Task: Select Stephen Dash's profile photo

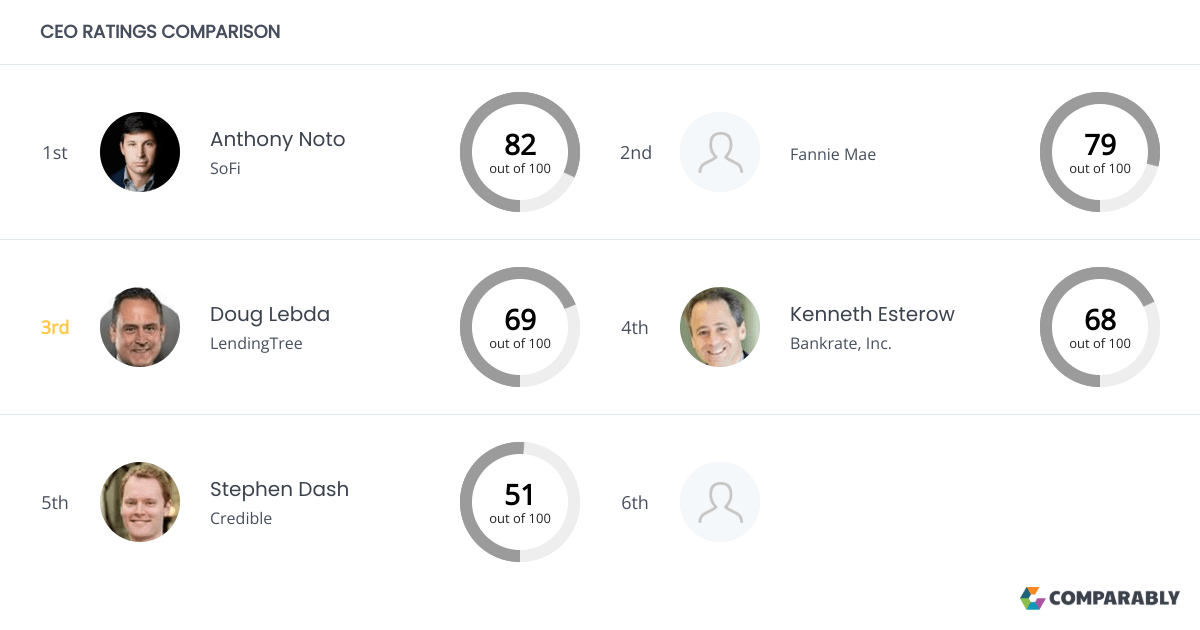Action: (140, 502)
